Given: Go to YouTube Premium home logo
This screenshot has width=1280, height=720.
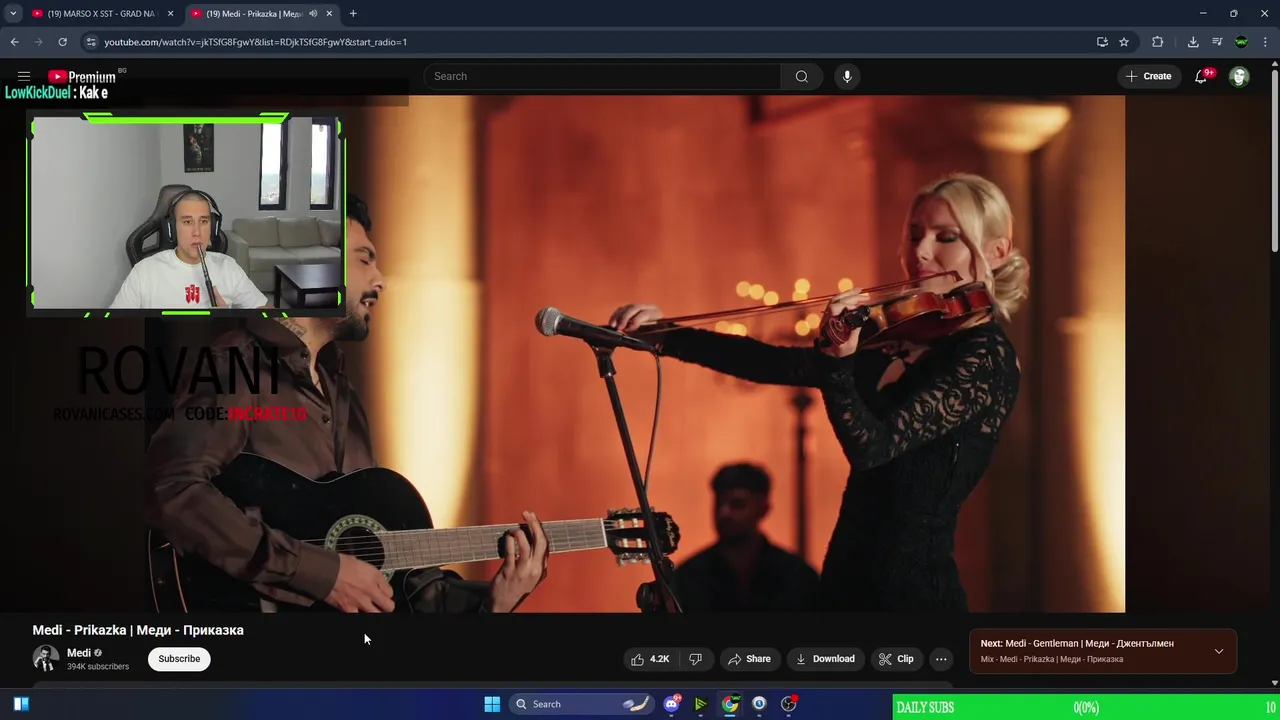Looking at the screenshot, I should pos(82,76).
